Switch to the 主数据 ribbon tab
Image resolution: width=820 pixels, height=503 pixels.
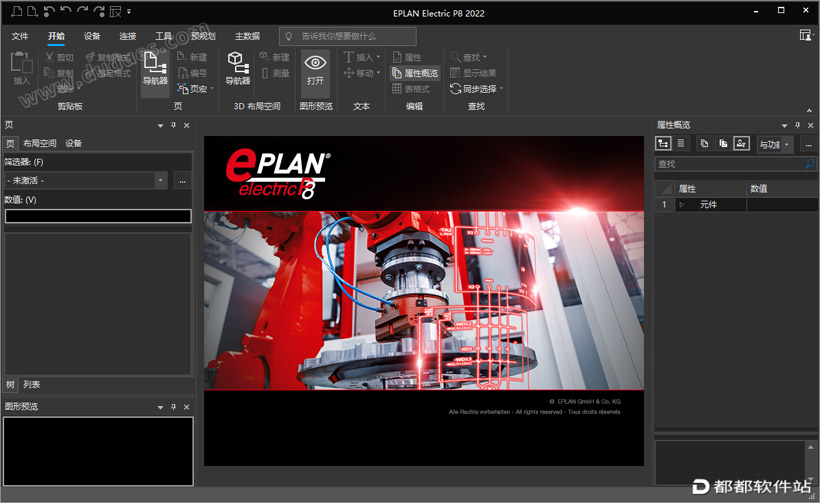(247, 36)
